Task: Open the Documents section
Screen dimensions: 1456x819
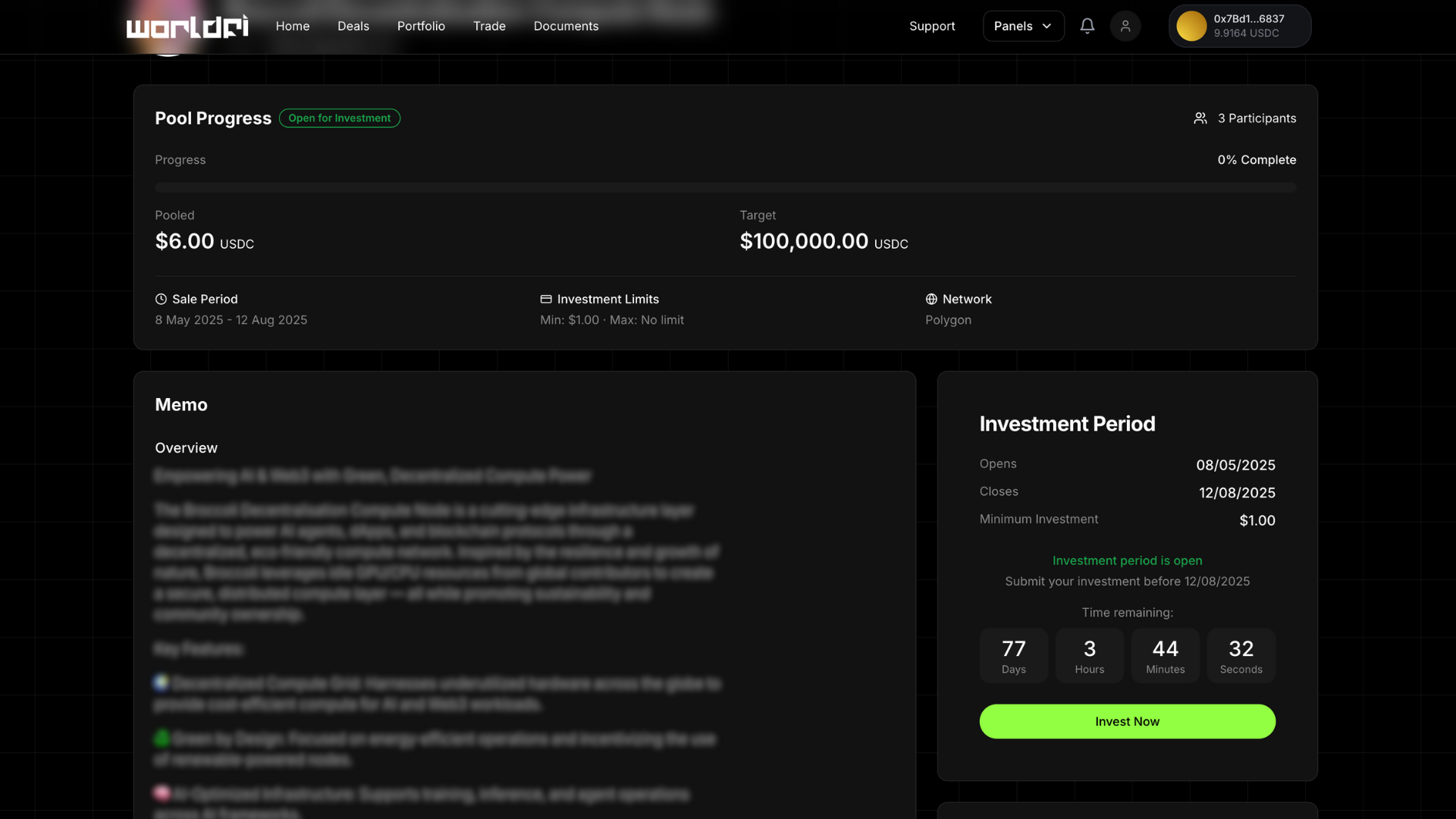Action: coord(566,26)
